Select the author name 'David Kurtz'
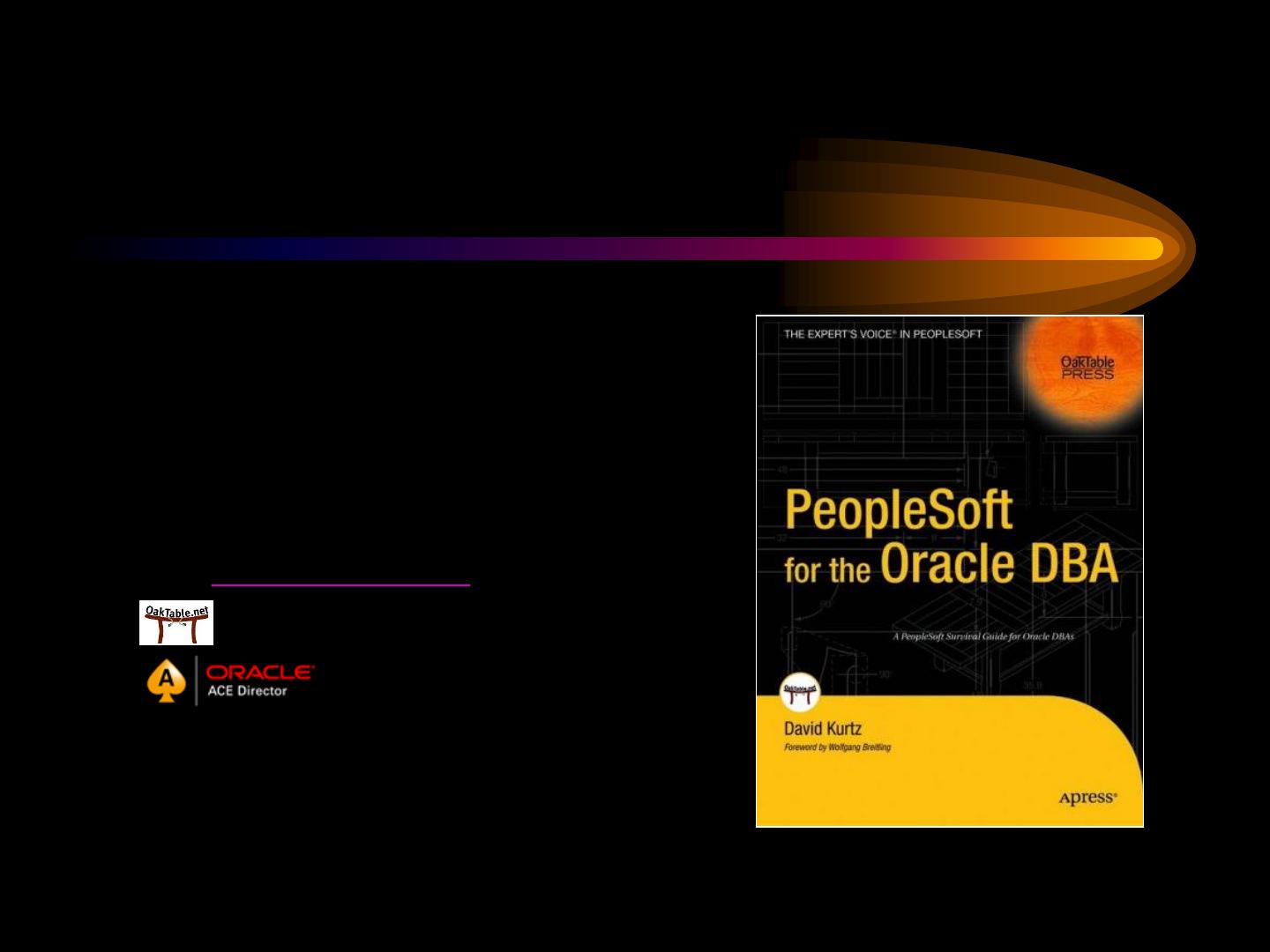Image resolution: width=1270 pixels, height=952 pixels. [823, 728]
